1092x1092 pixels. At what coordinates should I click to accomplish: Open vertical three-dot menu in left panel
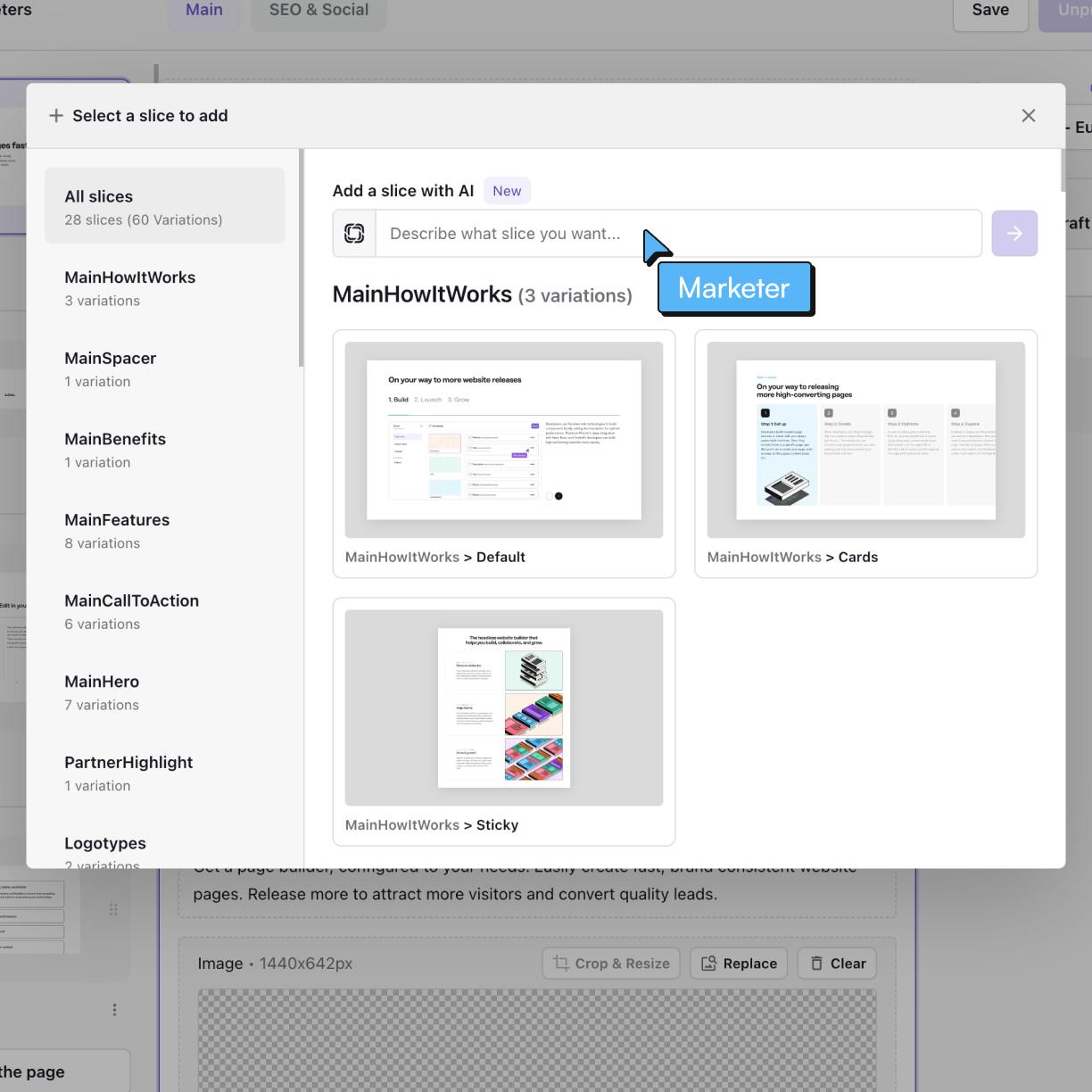[x=114, y=1010]
